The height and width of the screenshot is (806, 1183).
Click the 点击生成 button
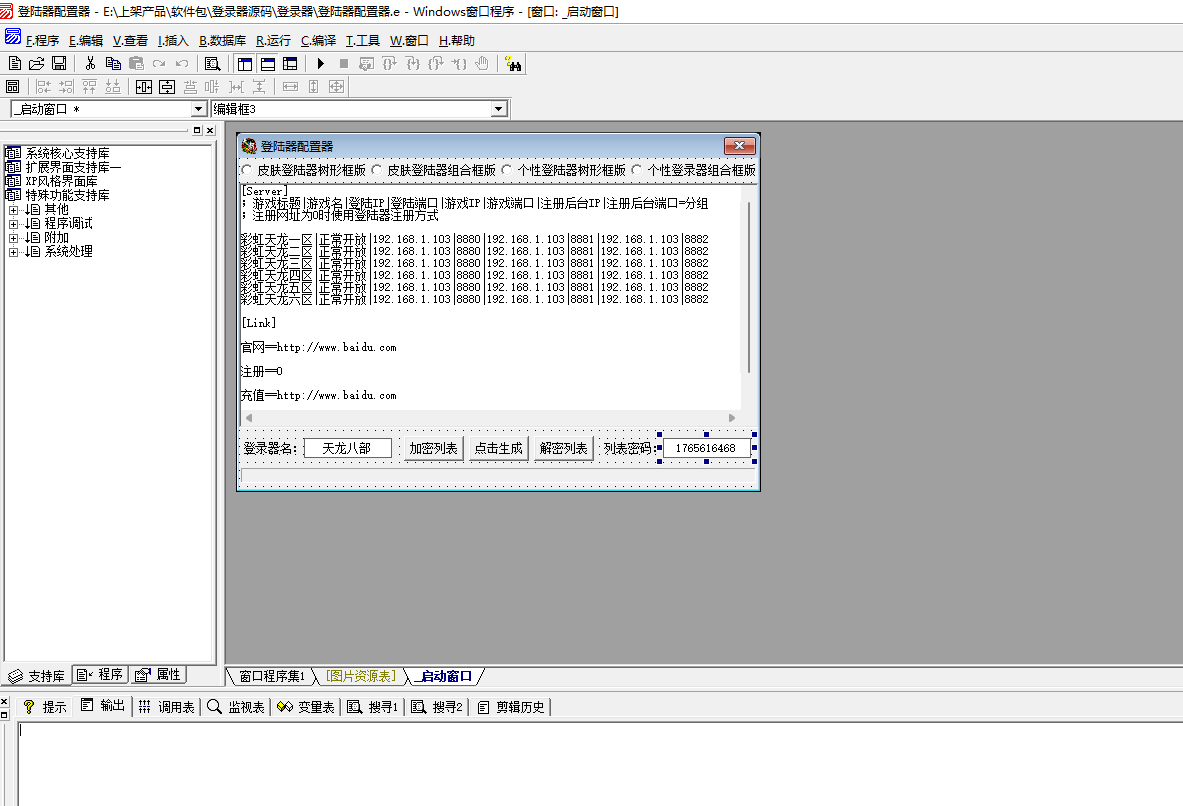[498, 448]
